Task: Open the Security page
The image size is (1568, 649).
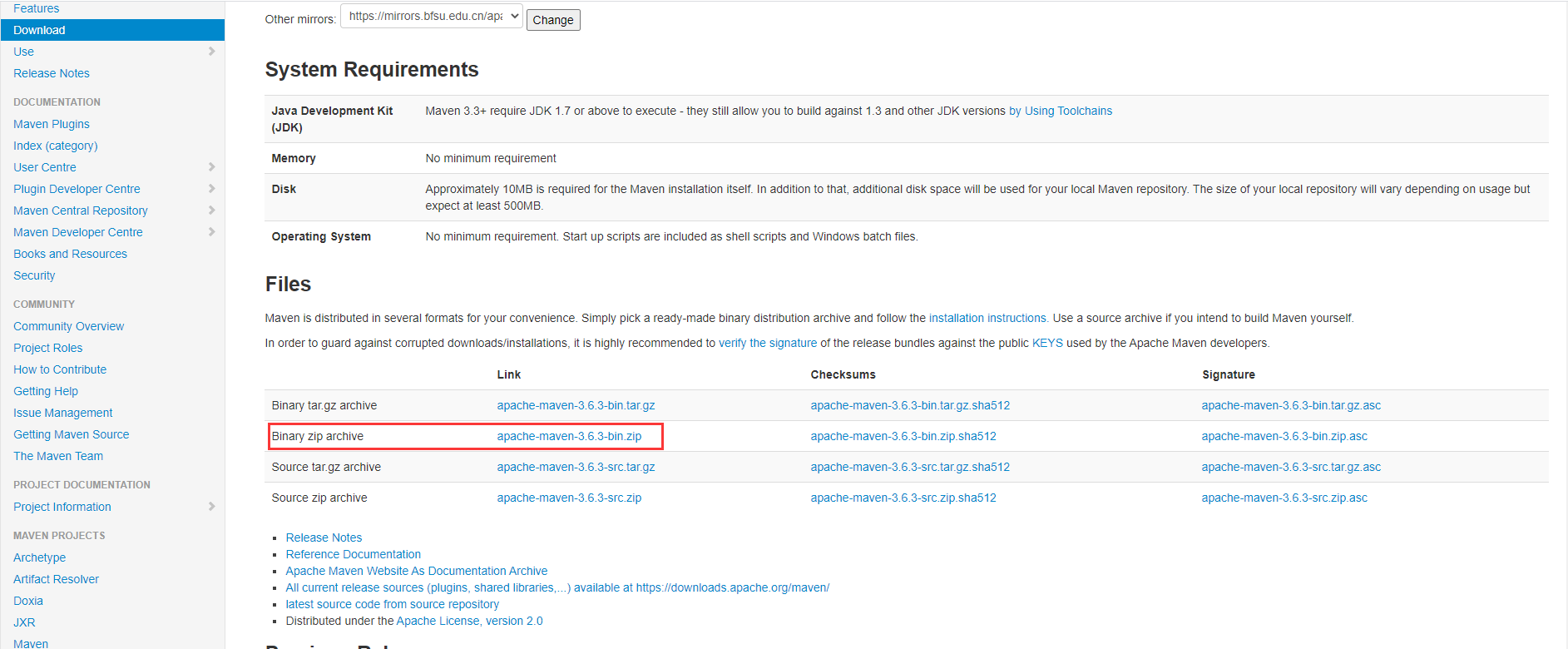Action: (34, 275)
